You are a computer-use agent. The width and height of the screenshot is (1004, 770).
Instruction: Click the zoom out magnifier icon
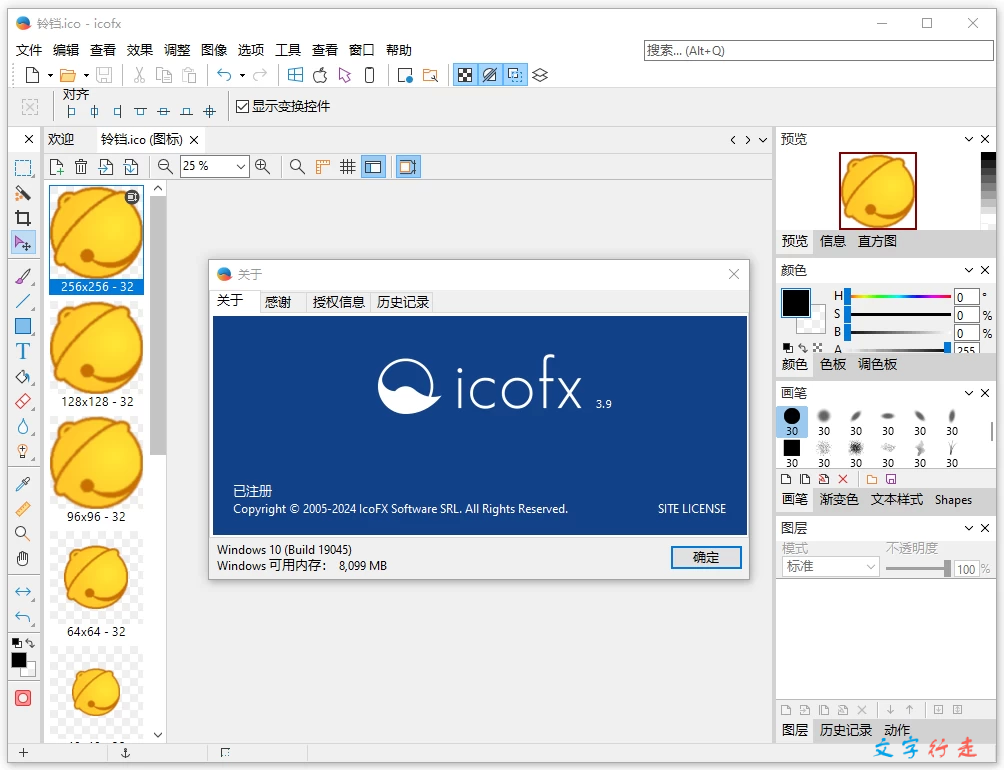(165, 167)
